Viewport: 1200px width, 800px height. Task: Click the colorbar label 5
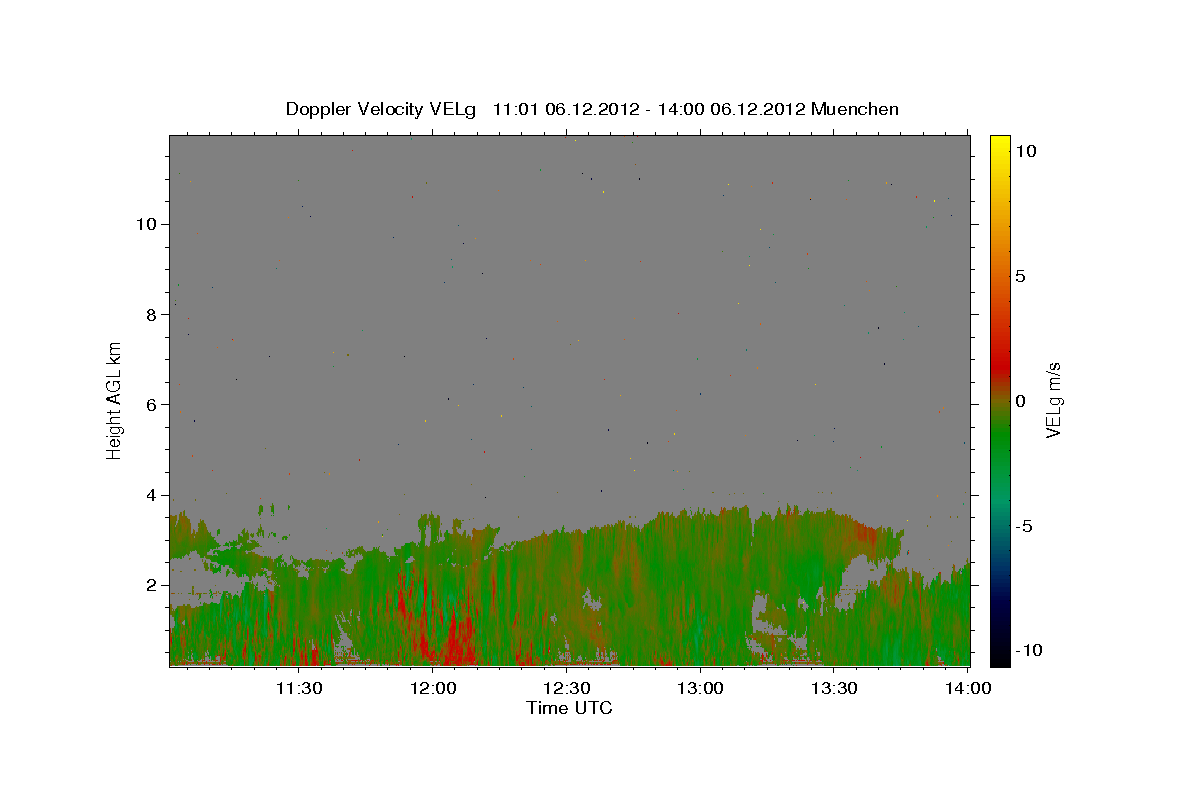click(1021, 276)
